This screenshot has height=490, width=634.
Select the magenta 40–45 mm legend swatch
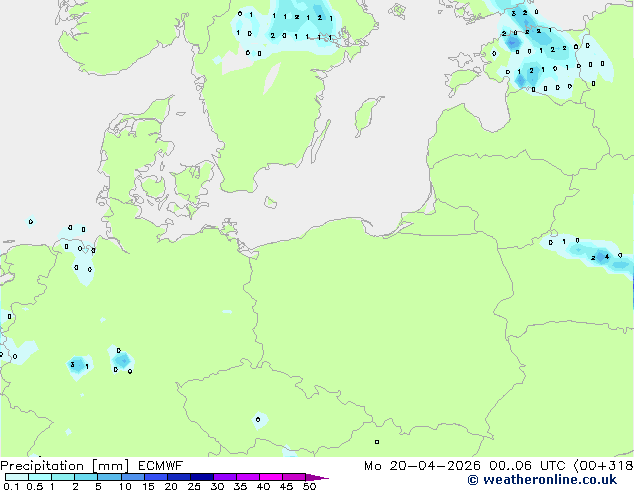[271, 477]
